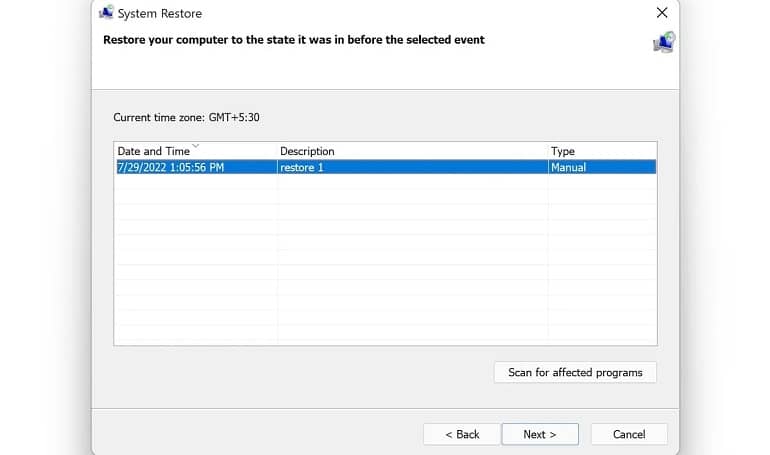The width and height of the screenshot is (770, 455).
Task: Go to the previous step with Back
Action: tap(462, 434)
